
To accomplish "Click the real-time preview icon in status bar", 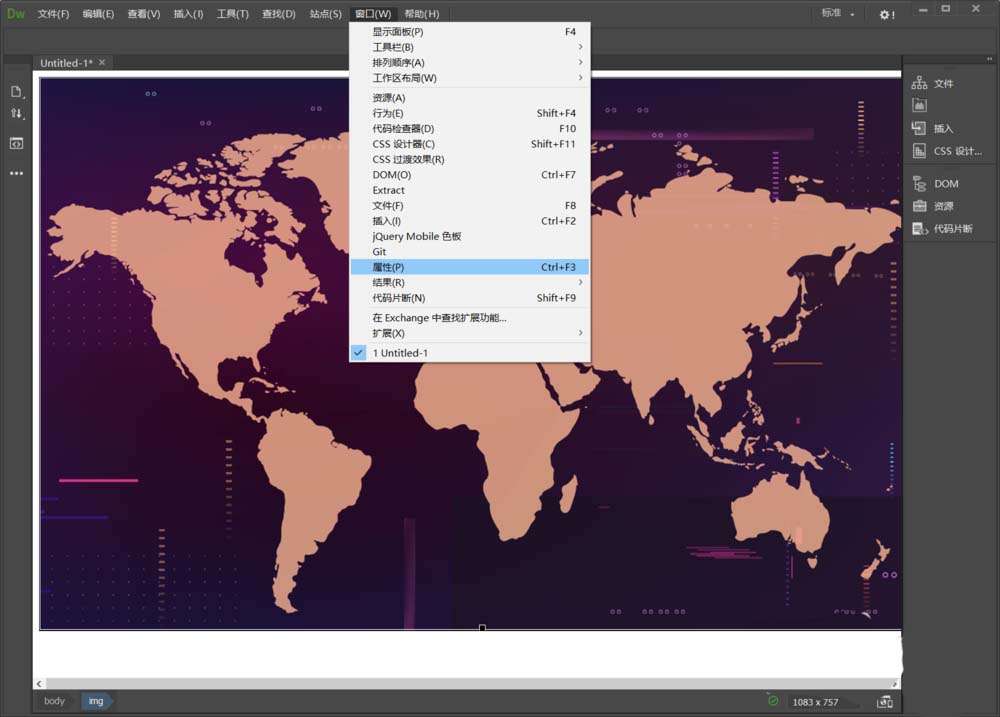I will tap(884, 702).
